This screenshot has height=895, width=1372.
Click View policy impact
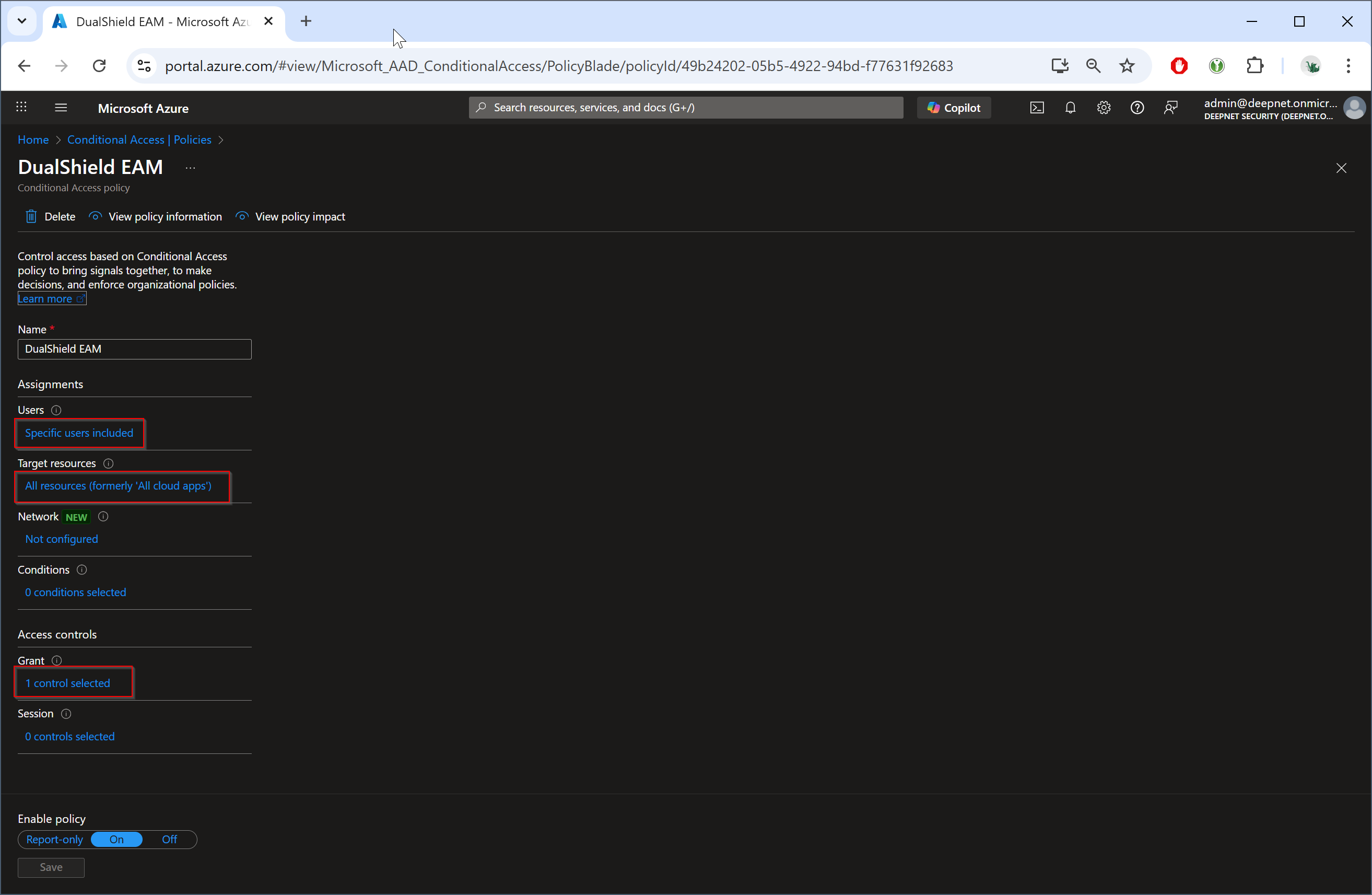click(x=299, y=217)
